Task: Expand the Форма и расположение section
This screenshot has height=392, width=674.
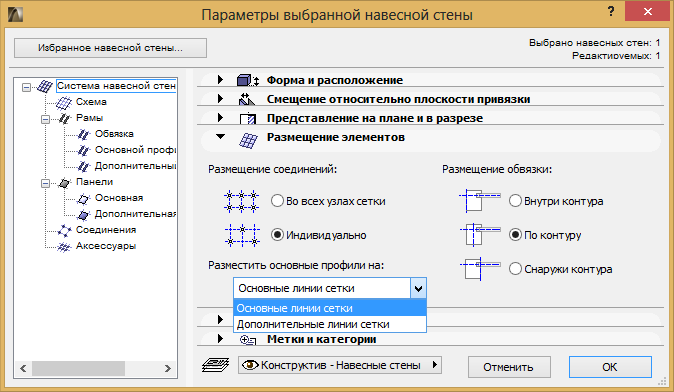Action: tap(220, 80)
